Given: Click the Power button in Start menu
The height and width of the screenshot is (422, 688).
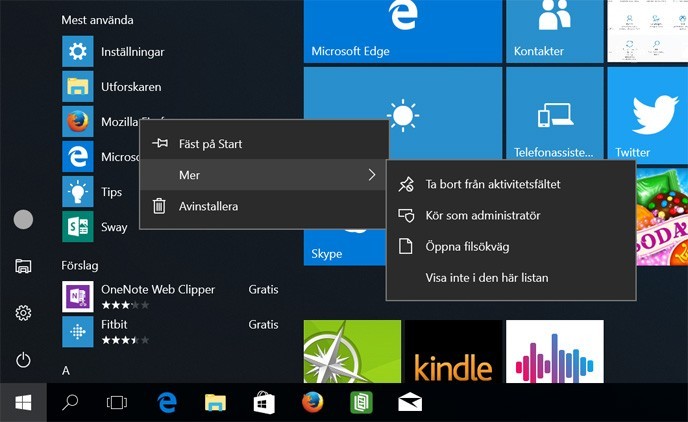Looking at the screenshot, I should tap(23, 360).
